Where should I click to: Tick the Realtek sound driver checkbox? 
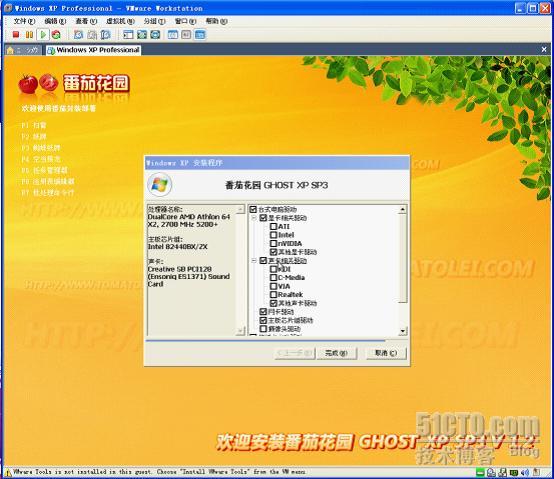[273, 295]
